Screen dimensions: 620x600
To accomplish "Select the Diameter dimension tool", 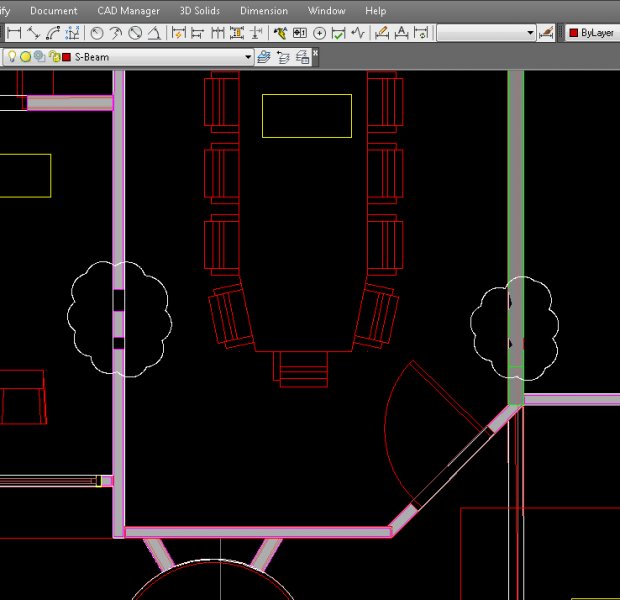I will click(135, 33).
